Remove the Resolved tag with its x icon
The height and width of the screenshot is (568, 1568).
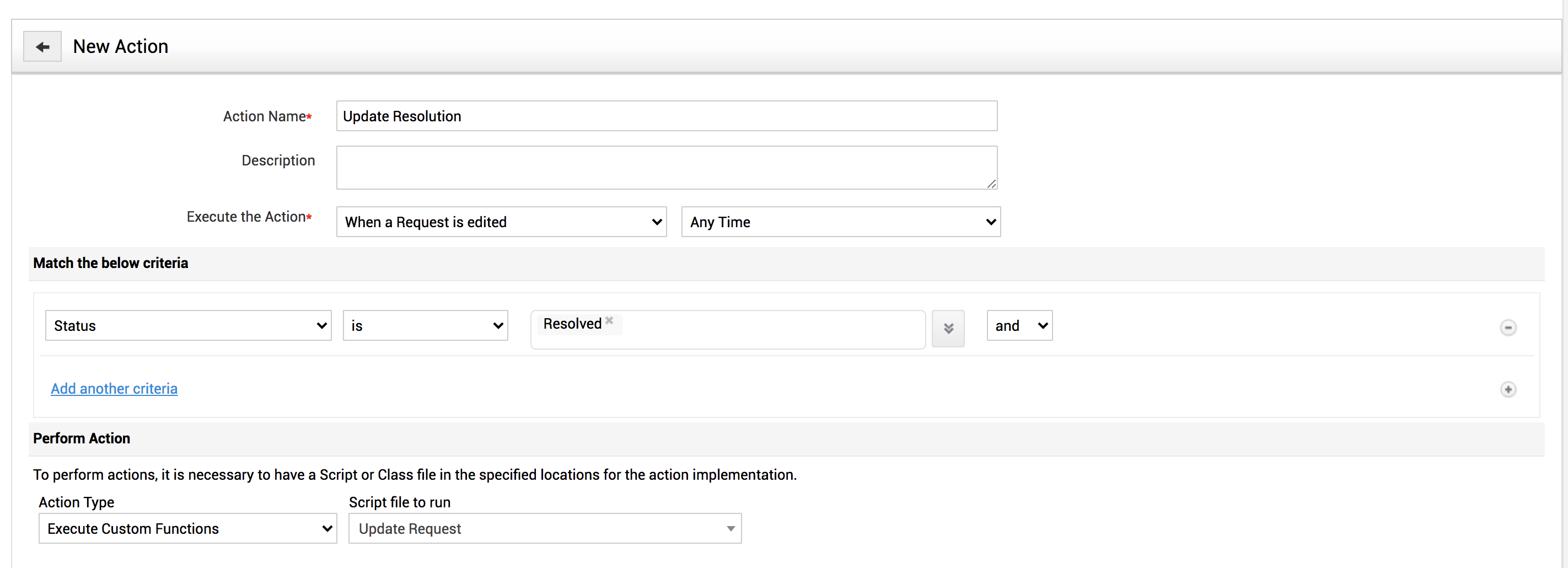[x=609, y=321]
